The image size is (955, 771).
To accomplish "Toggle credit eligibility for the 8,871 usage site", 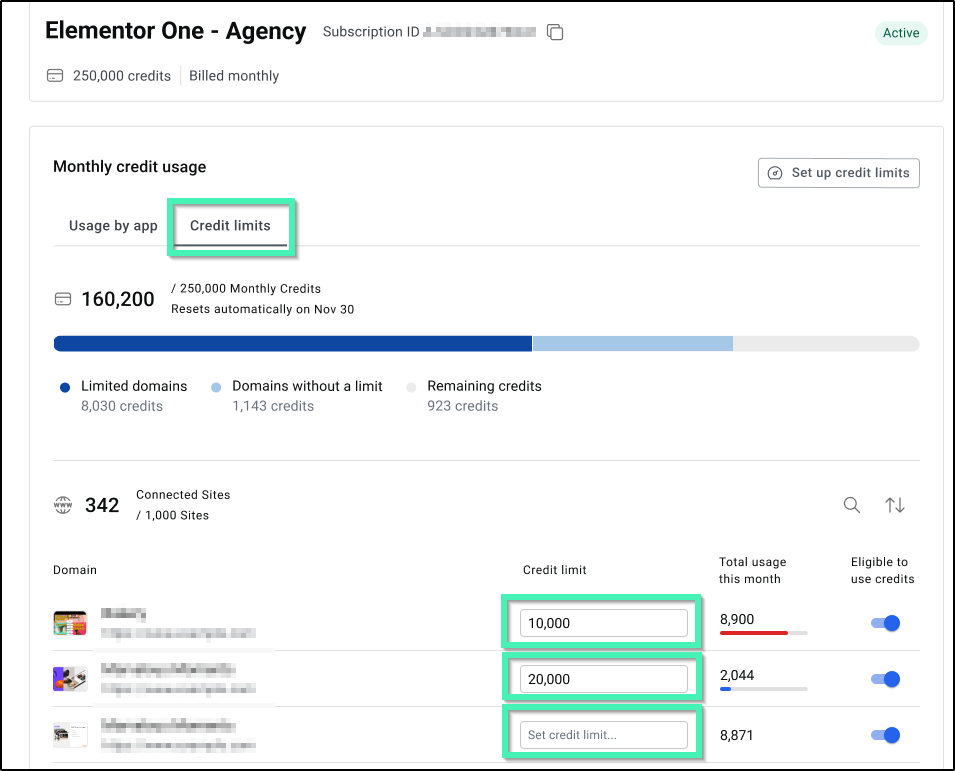I will coord(886,735).
